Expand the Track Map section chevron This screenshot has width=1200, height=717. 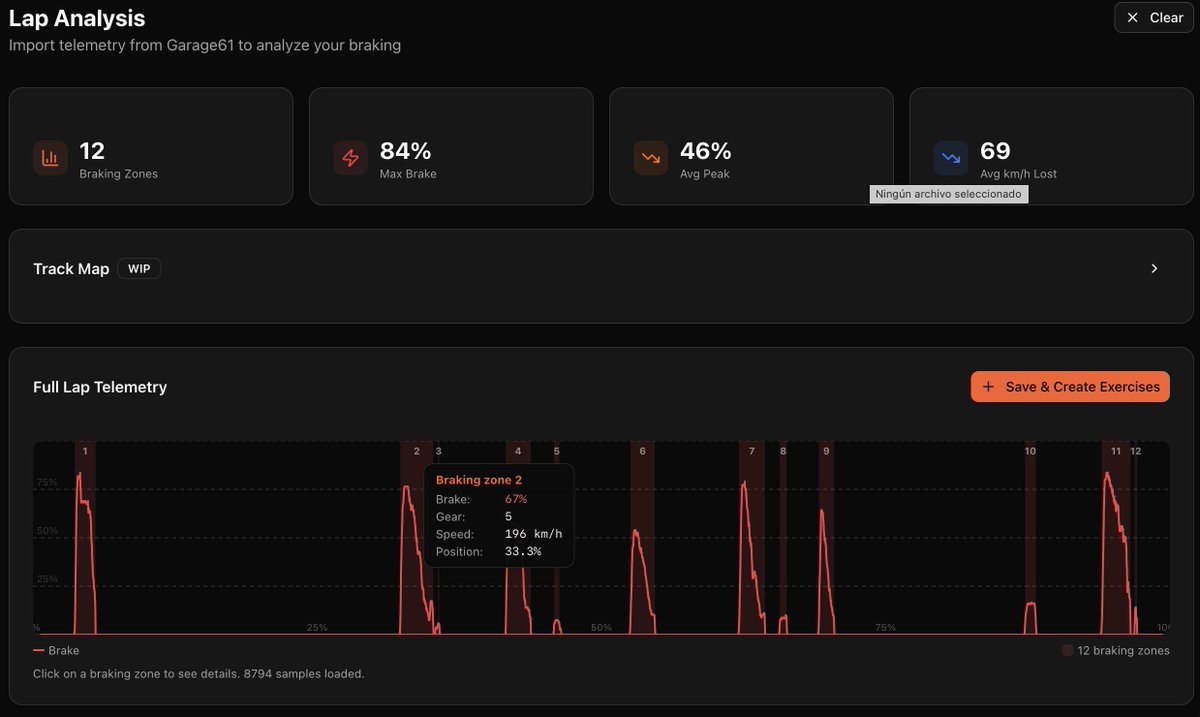click(1154, 269)
